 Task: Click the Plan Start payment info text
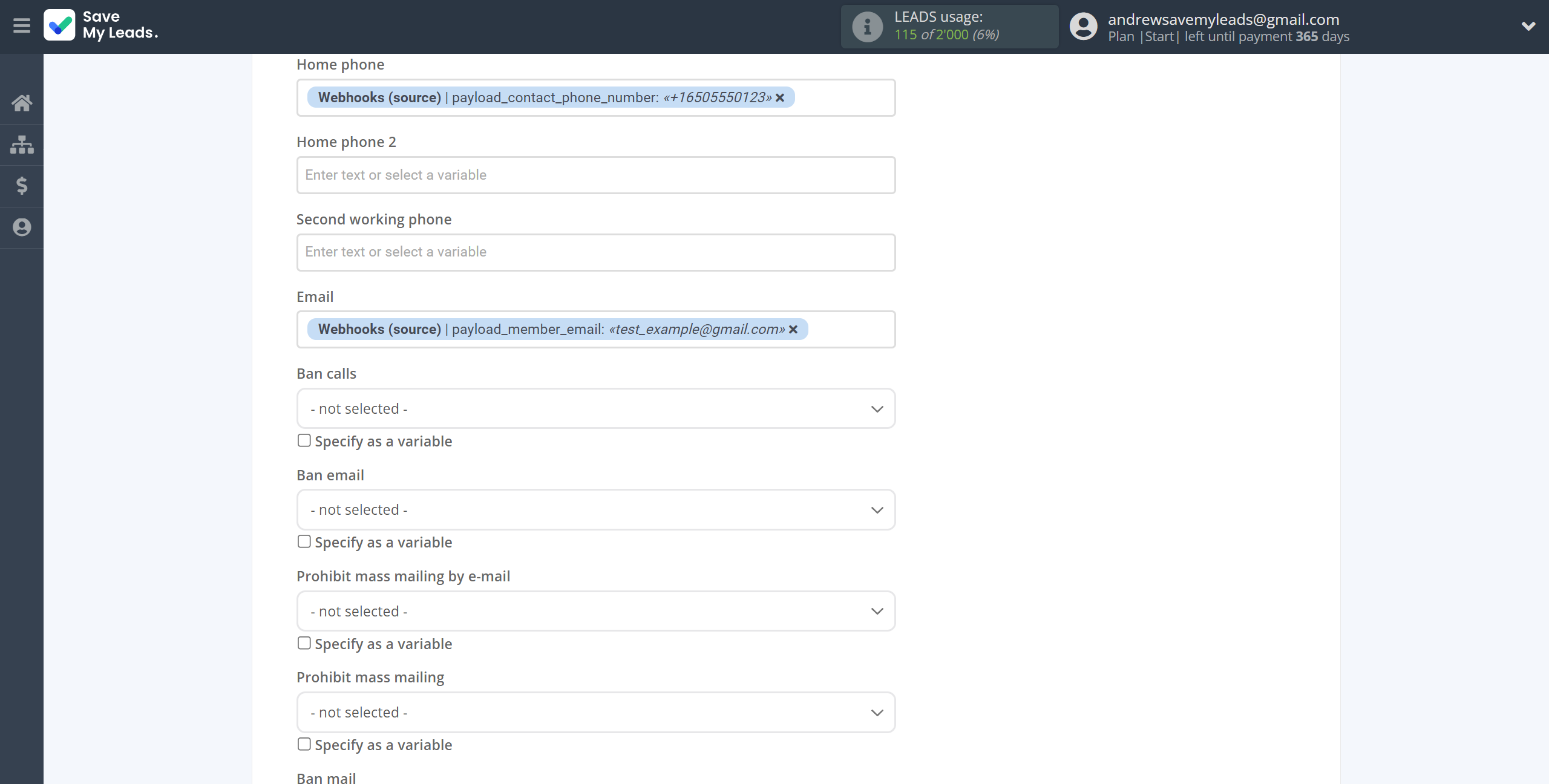point(1228,36)
